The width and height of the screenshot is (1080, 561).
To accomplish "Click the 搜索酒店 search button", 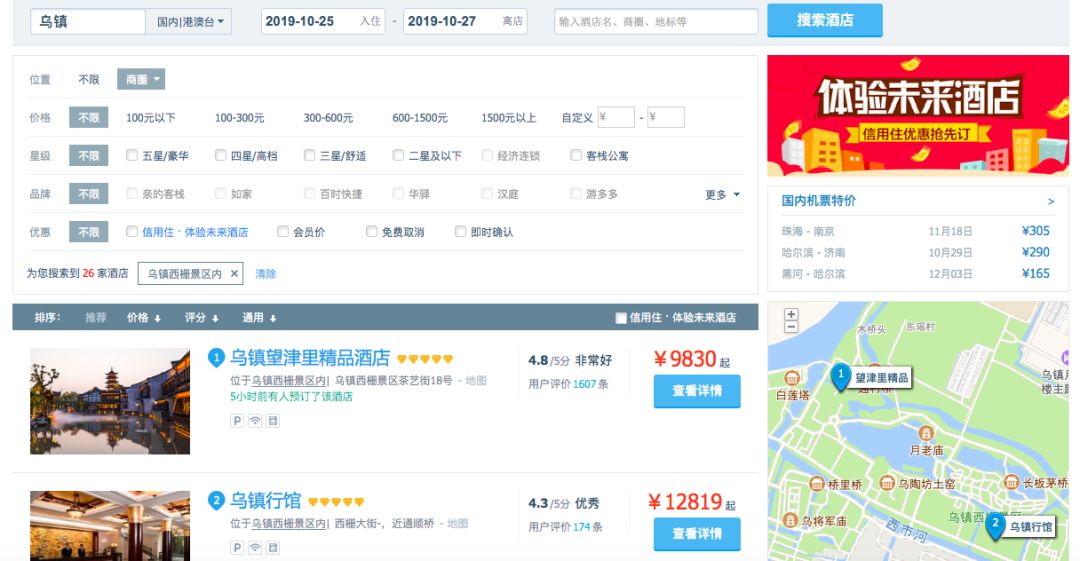I will pyautogui.click(x=824, y=20).
